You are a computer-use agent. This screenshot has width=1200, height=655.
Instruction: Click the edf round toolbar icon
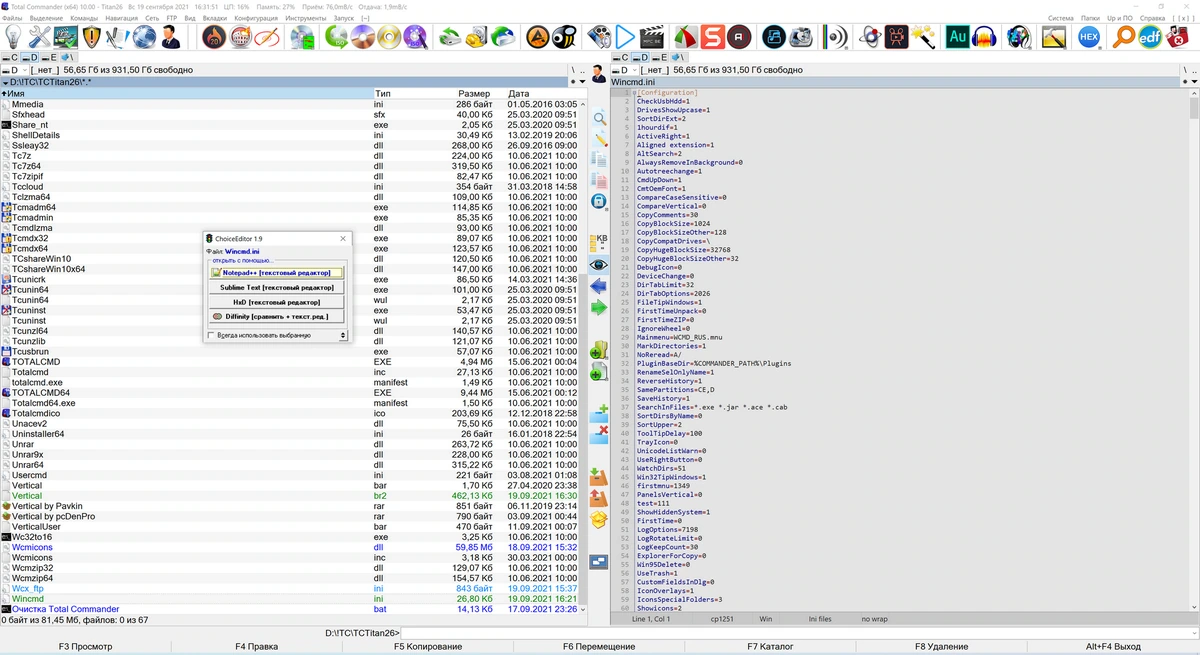click(x=1151, y=38)
